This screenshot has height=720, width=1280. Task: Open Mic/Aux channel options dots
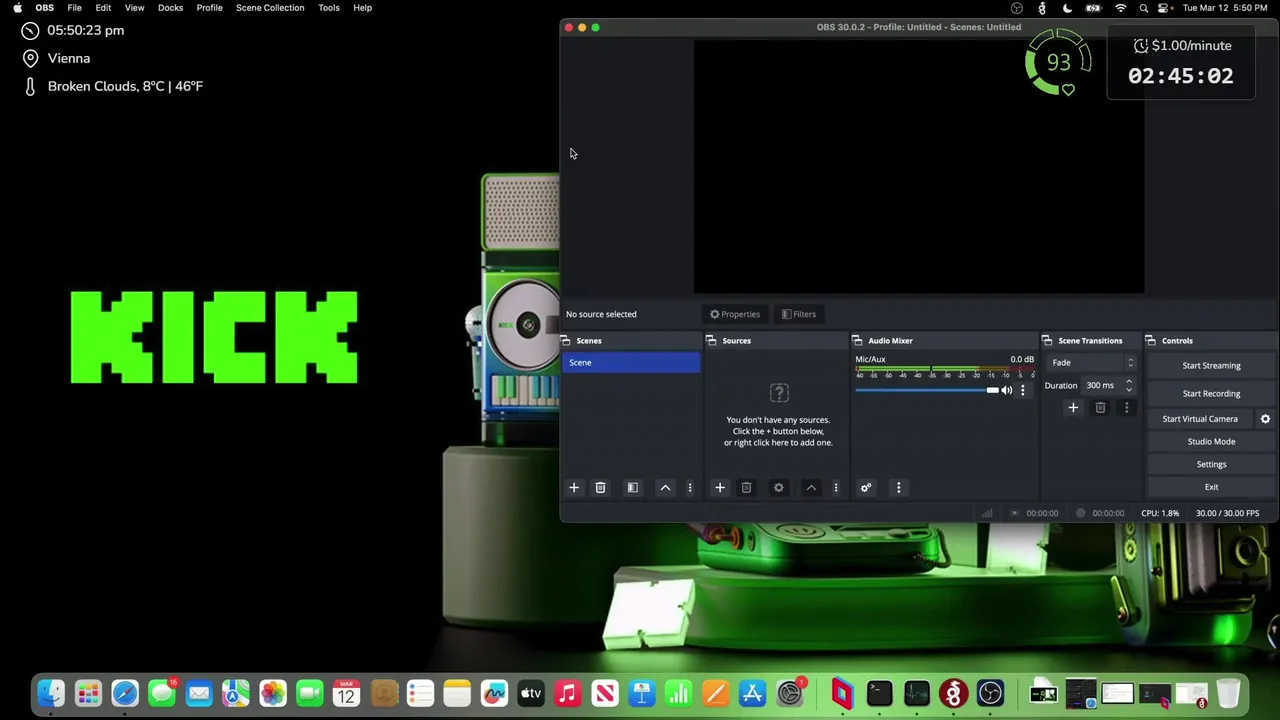(x=1022, y=390)
